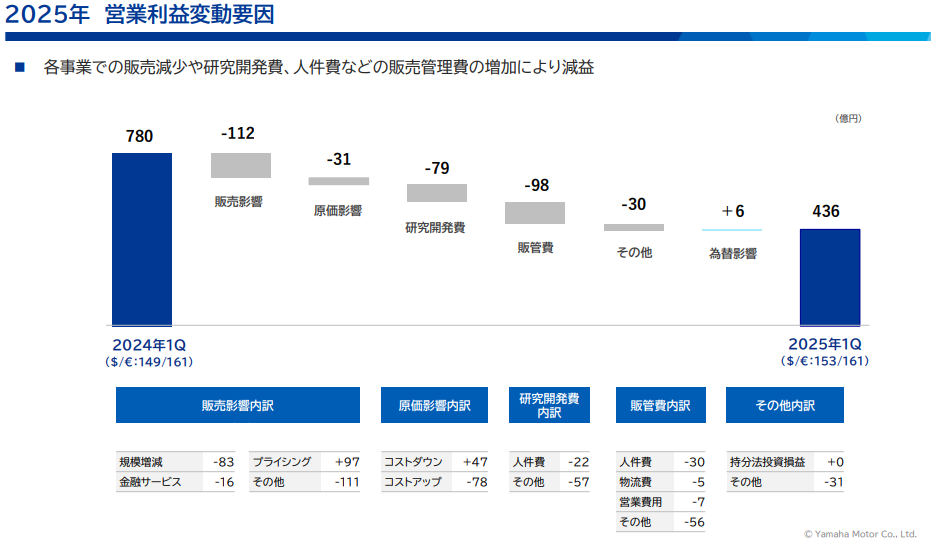Click the 販売影響 bar caption

pos(239,202)
